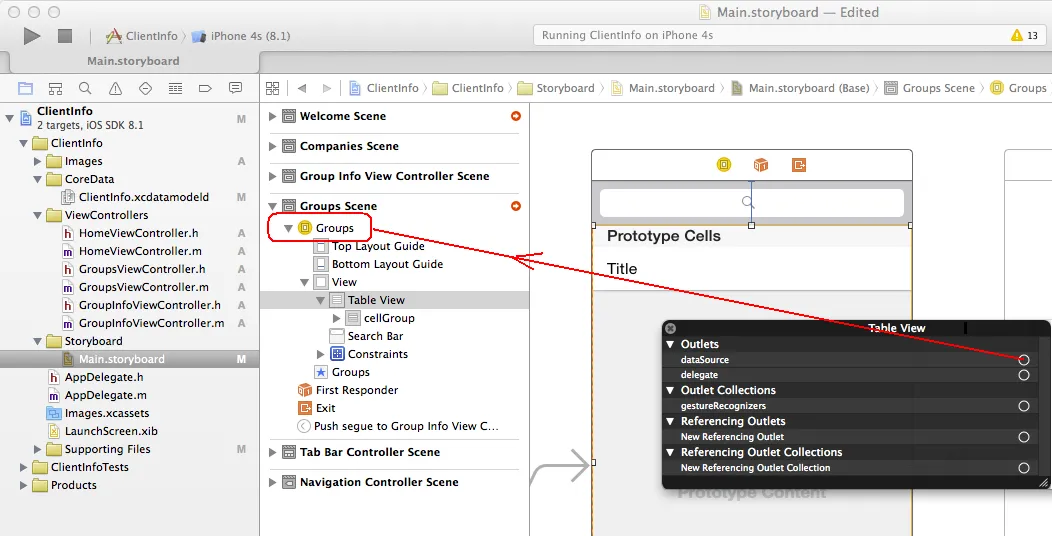Click the delegate outlet connection circle
1052x536 pixels.
pos(1024,375)
